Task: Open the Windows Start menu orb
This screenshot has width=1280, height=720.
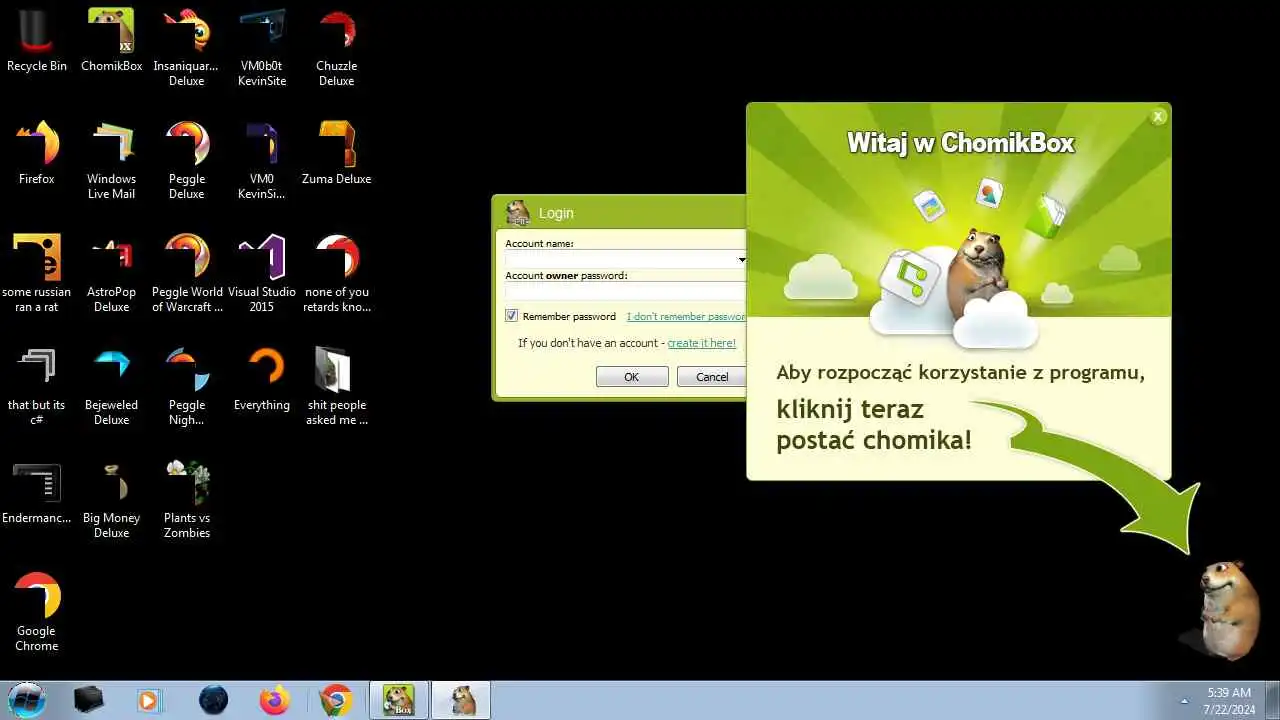Action: pos(27,700)
